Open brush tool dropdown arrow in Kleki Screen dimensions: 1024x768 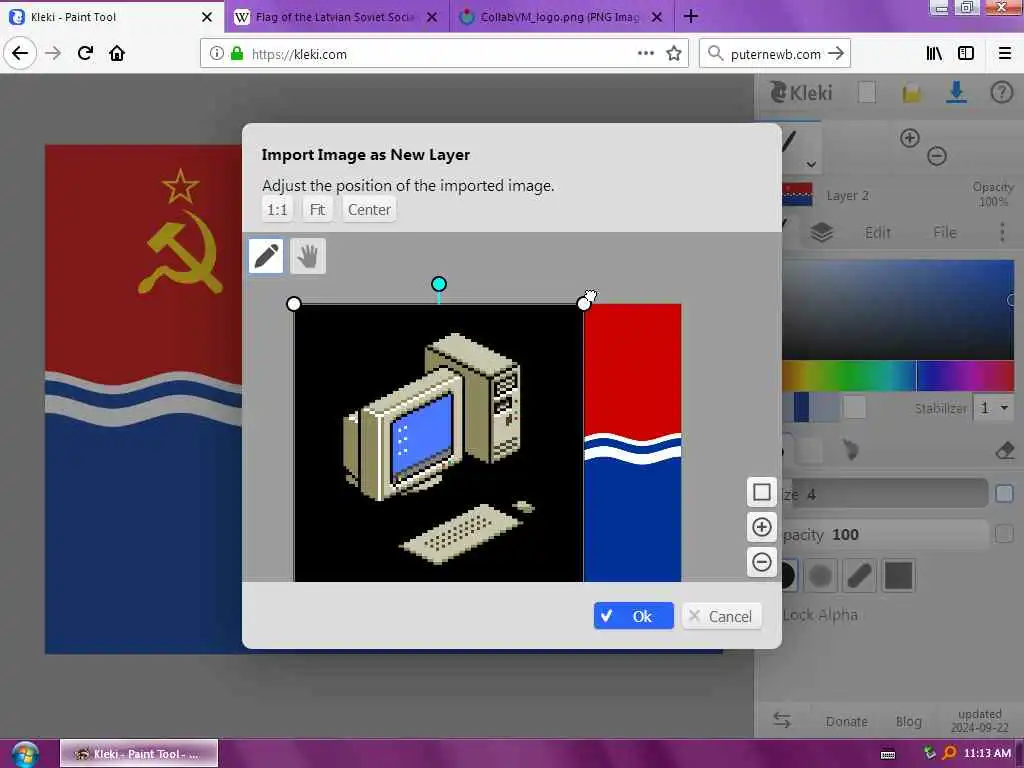[811, 164]
